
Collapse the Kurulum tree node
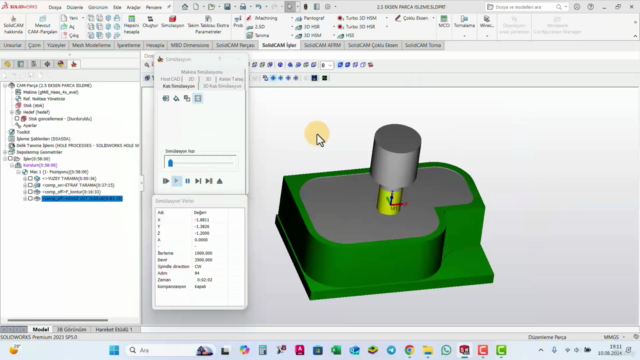(x=12, y=165)
